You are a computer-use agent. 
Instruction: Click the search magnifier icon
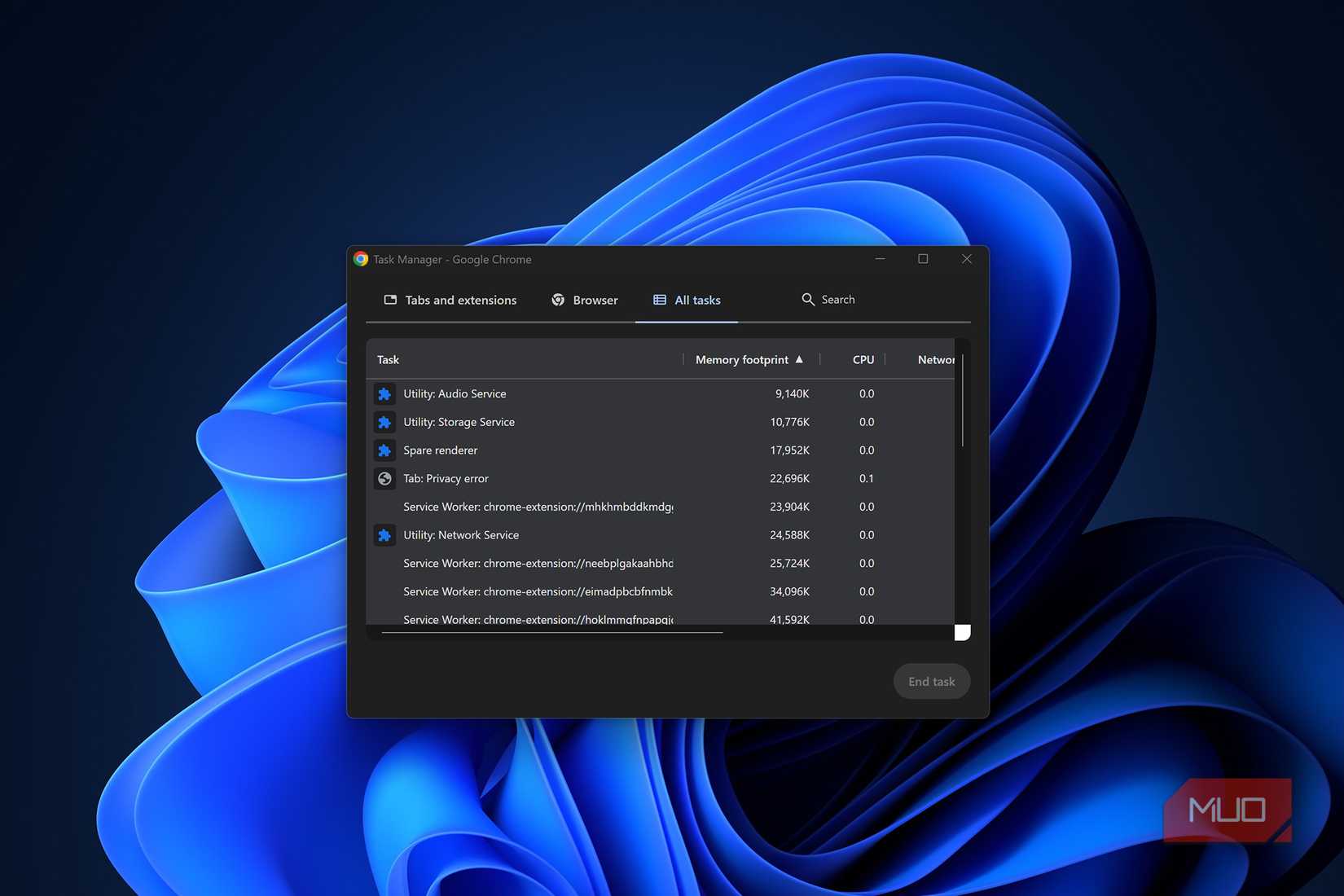808,300
